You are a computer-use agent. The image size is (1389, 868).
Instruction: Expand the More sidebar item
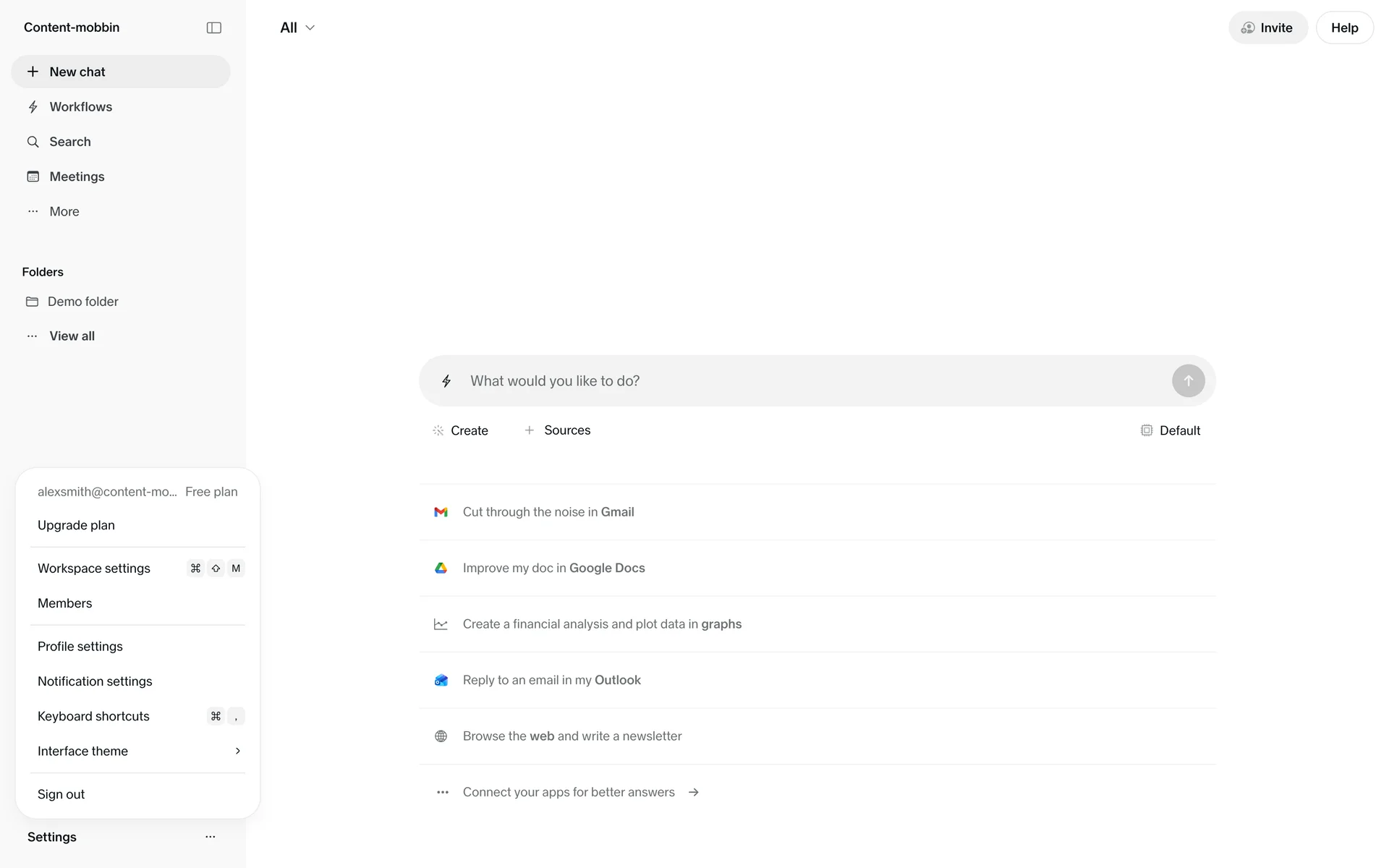(x=64, y=212)
